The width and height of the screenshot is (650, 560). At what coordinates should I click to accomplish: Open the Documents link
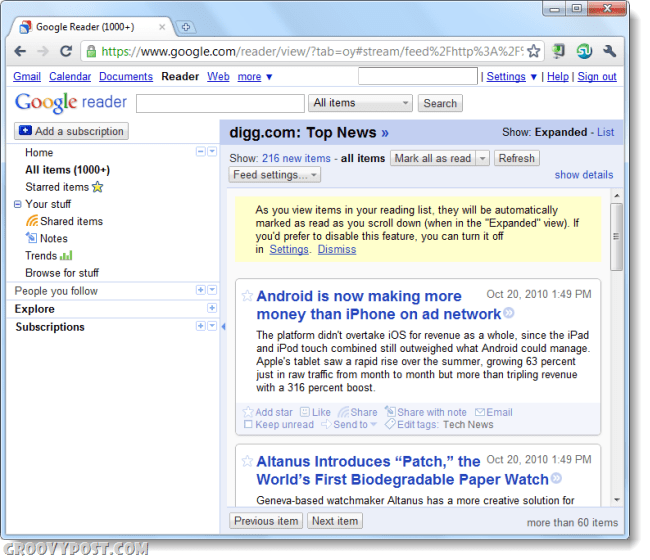(126, 77)
